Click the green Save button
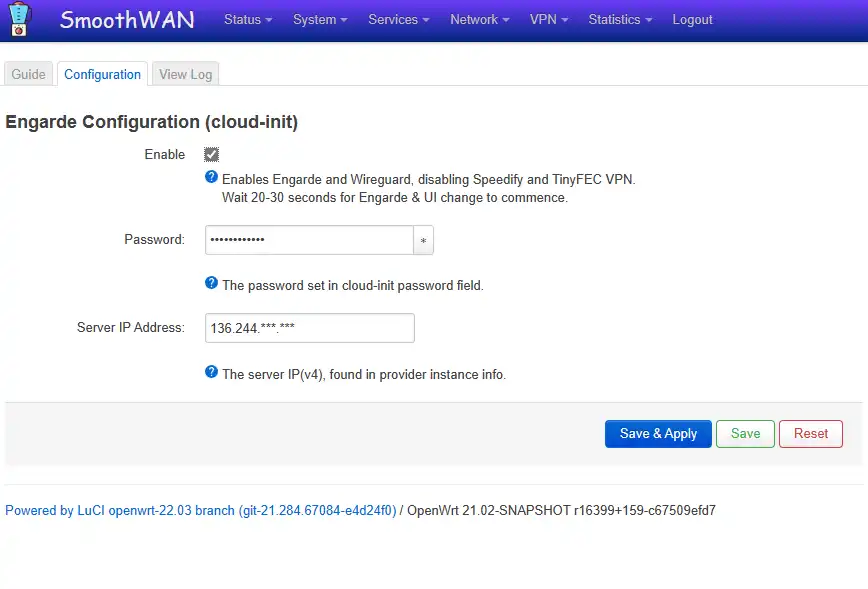Image resolution: width=868 pixels, height=589 pixels. 745,433
